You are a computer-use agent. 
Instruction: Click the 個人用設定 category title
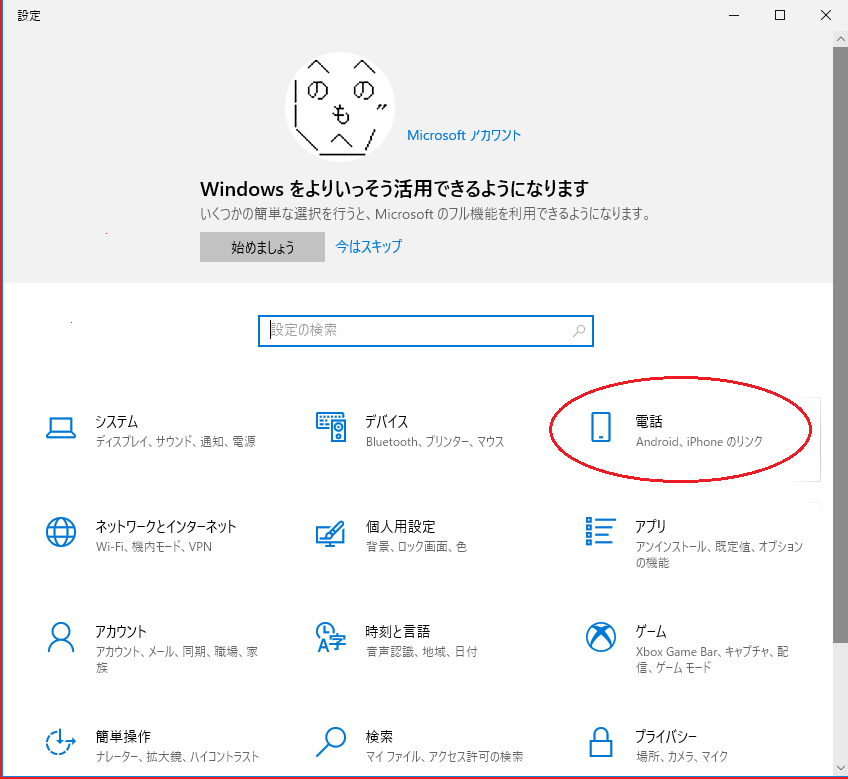point(400,526)
